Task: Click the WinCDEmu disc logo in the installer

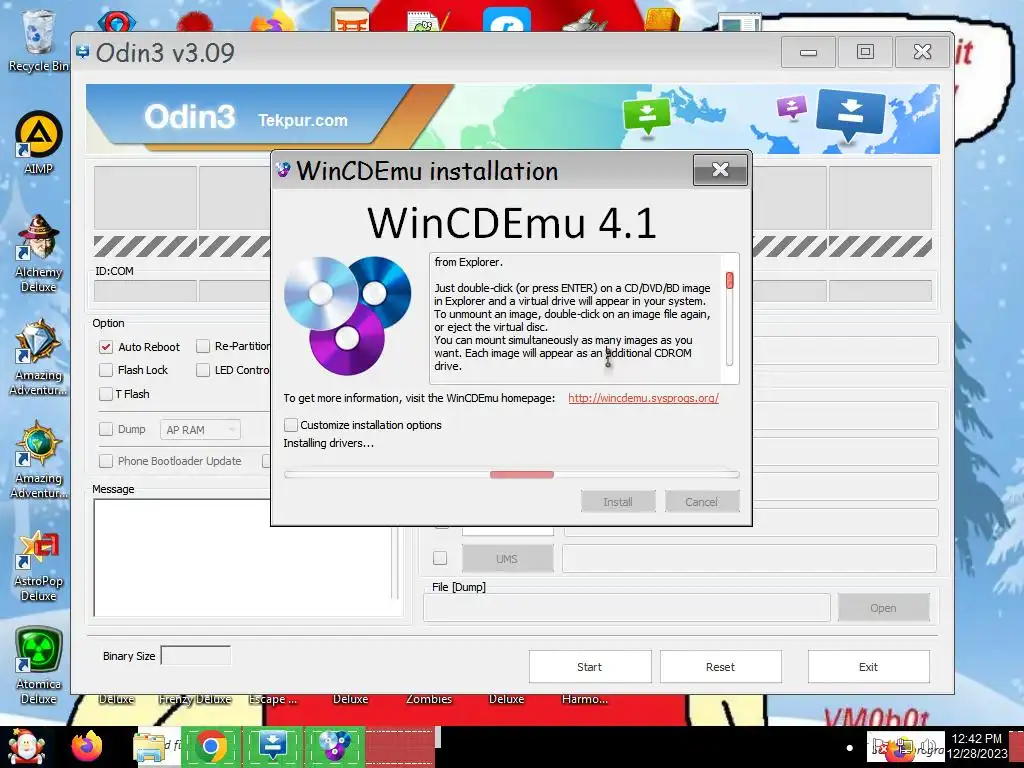Action: (x=347, y=315)
